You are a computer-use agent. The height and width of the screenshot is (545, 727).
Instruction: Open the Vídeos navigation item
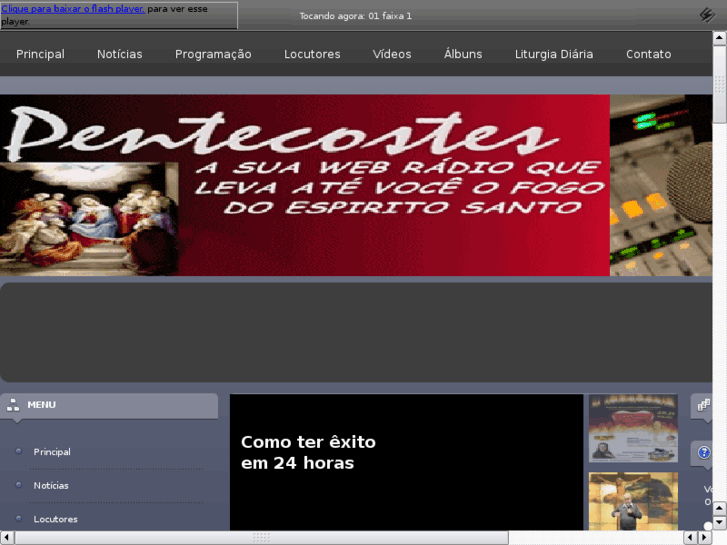392,54
